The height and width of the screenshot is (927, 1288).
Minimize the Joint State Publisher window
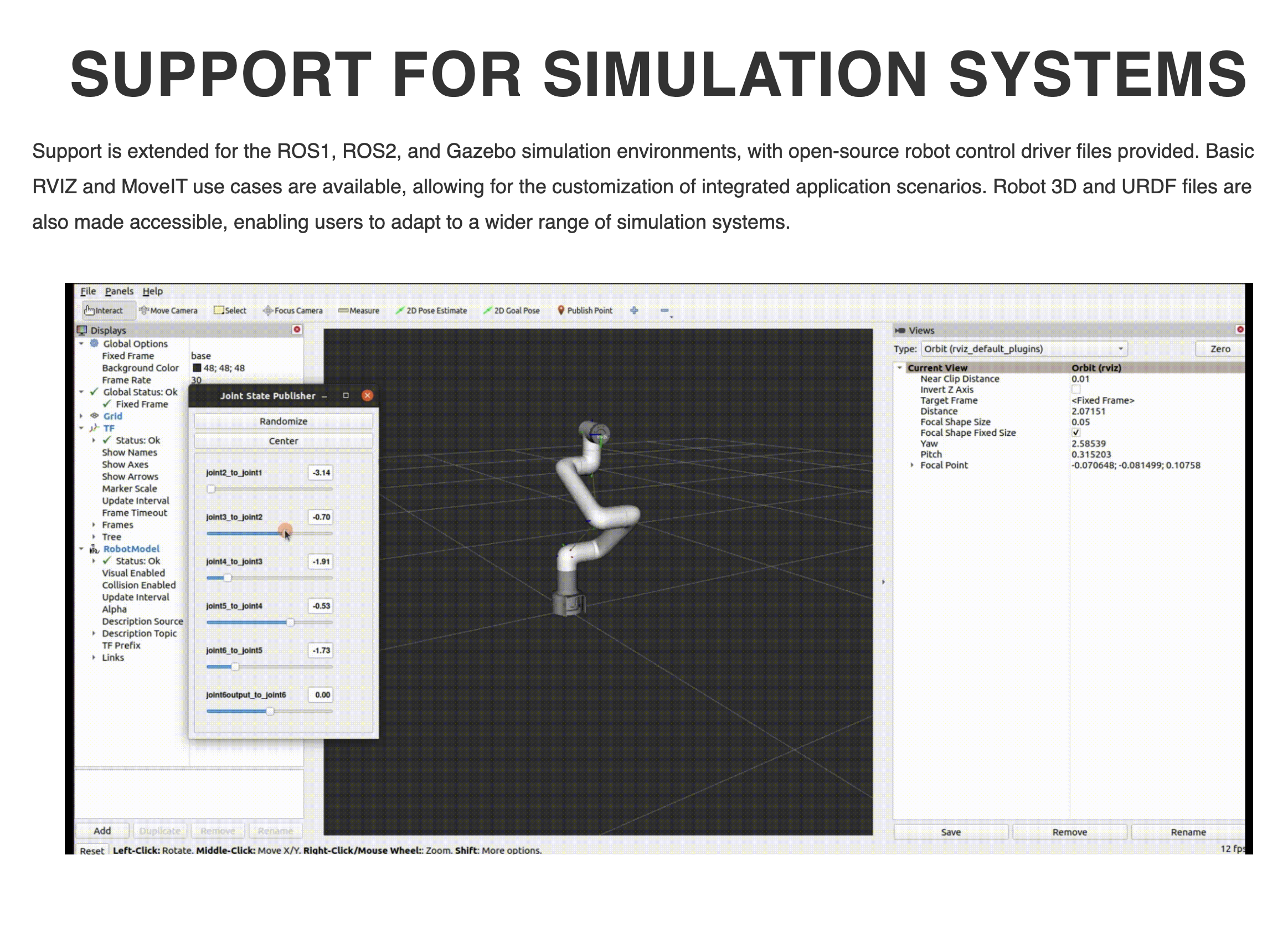(x=324, y=396)
